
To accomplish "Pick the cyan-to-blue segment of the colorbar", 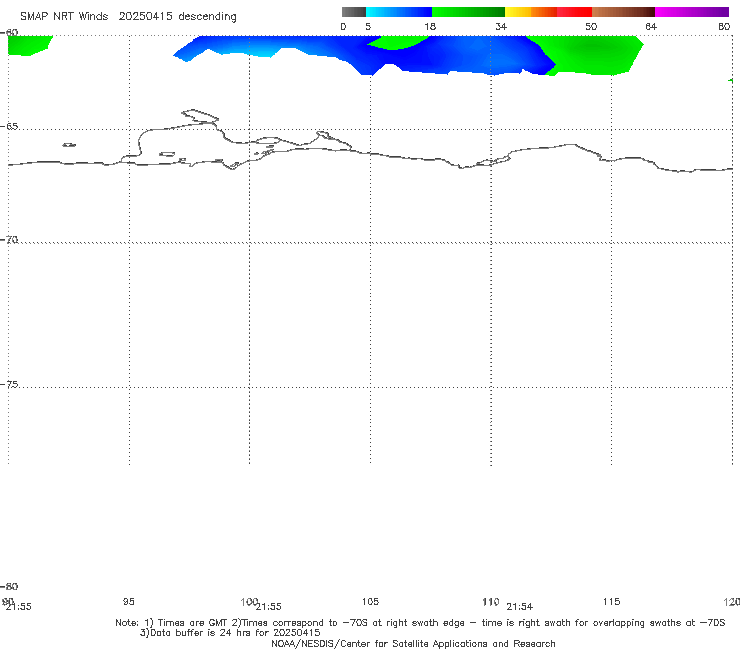I will [399, 12].
